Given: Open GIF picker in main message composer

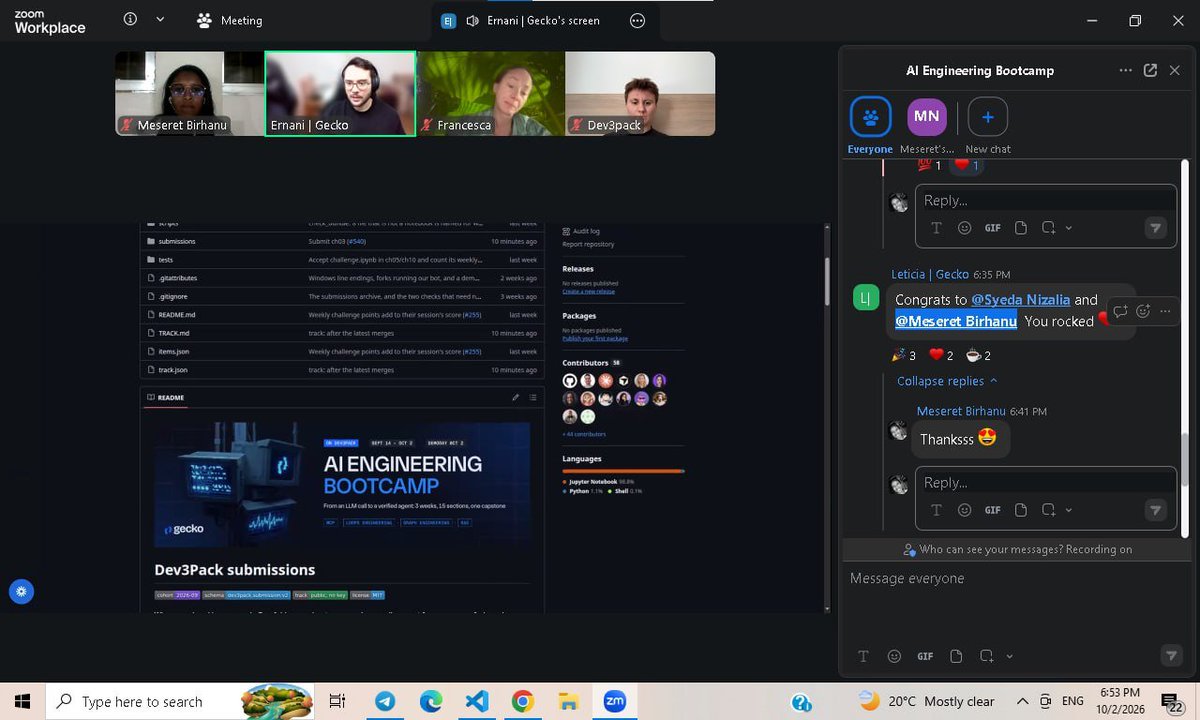Looking at the screenshot, I should point(925,656).
